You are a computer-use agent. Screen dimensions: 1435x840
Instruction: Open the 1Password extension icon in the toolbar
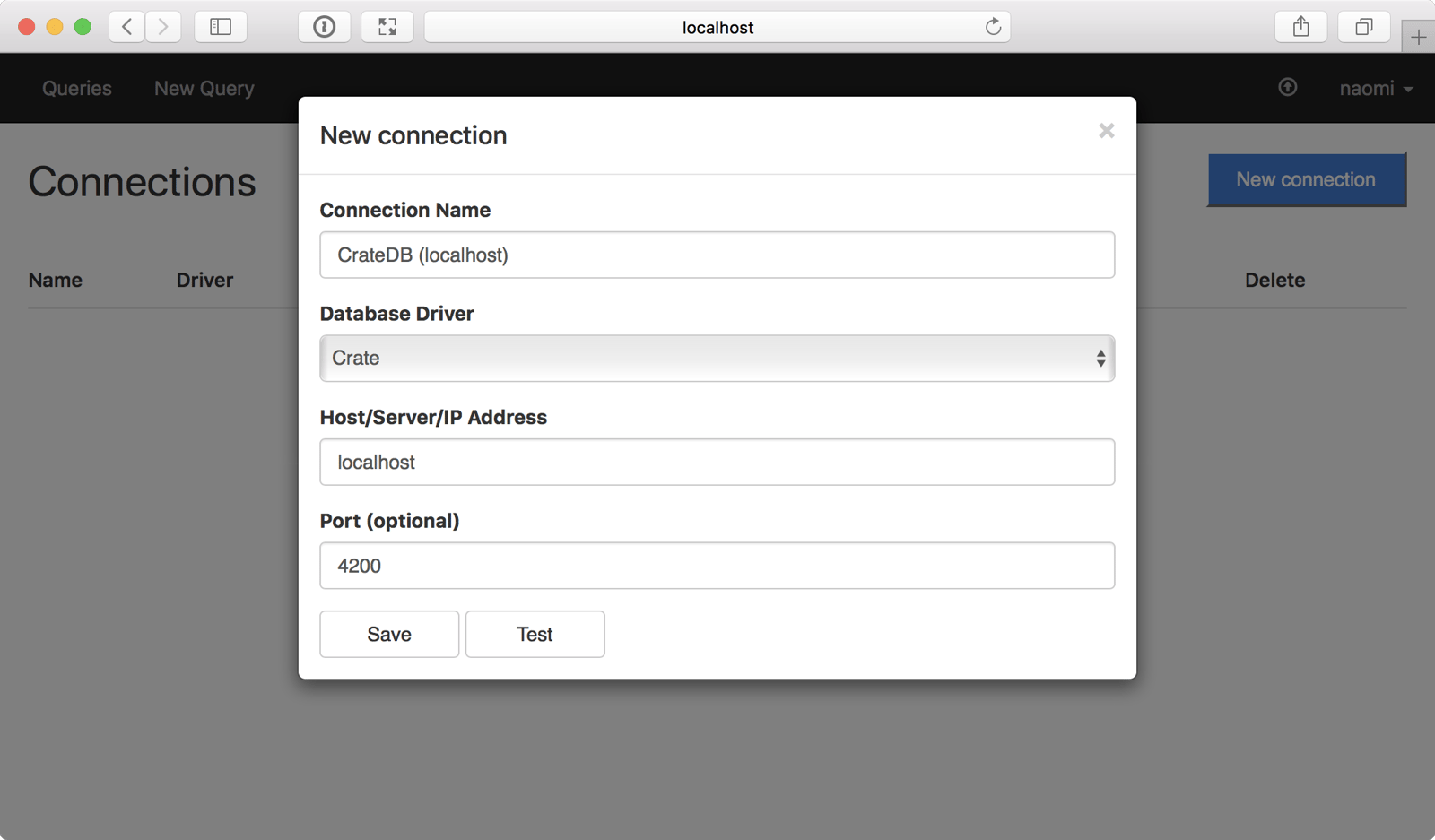coord(324,26)
